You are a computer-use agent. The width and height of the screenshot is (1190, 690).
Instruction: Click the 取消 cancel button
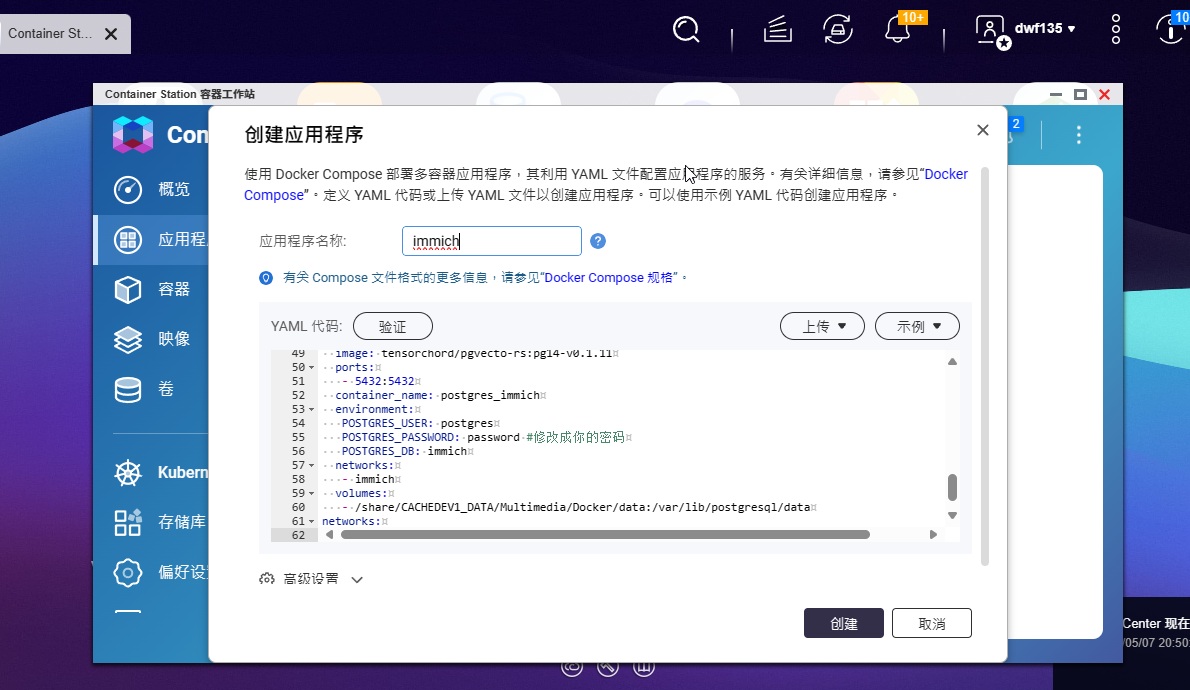[932, 623]
